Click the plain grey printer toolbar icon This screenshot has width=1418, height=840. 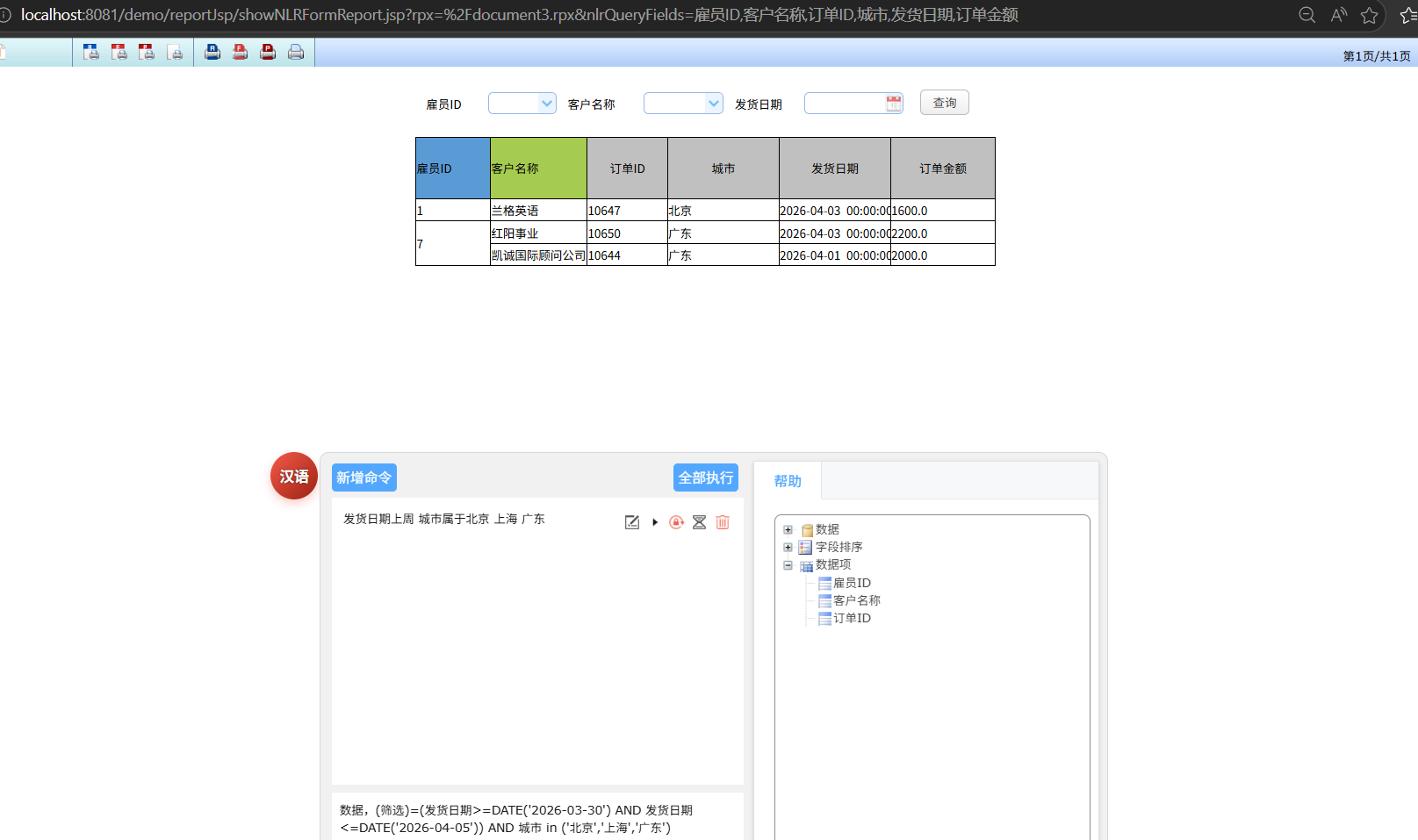tap(296, 52)
